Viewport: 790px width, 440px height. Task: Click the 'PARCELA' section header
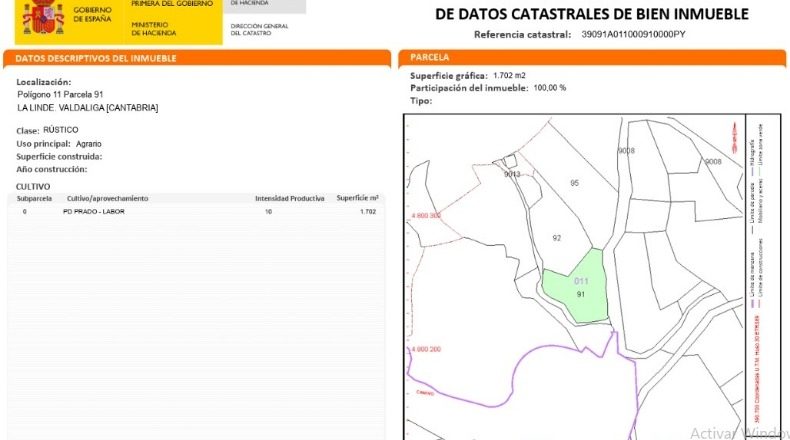pos(429,57)
